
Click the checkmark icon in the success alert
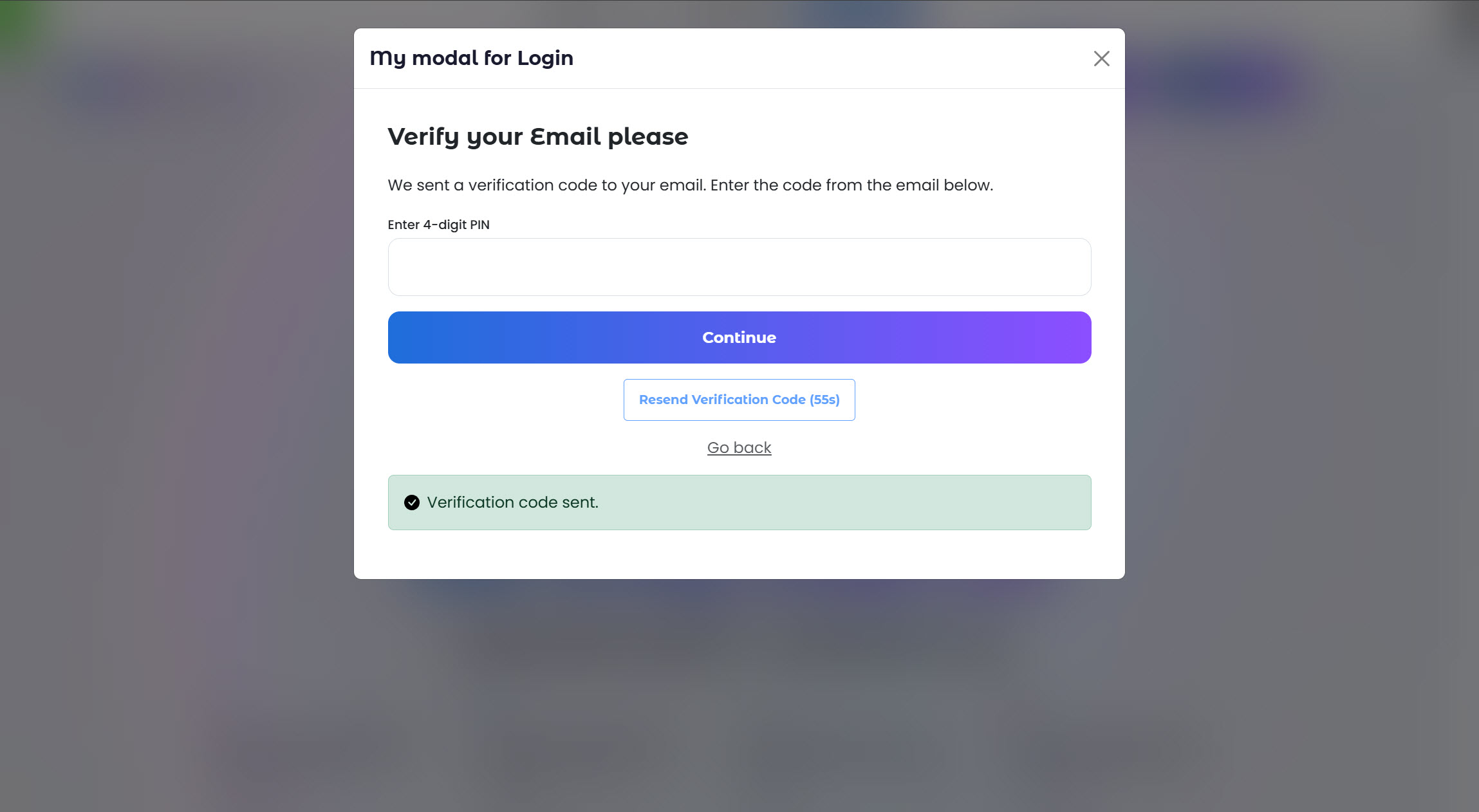coord(412,503)
